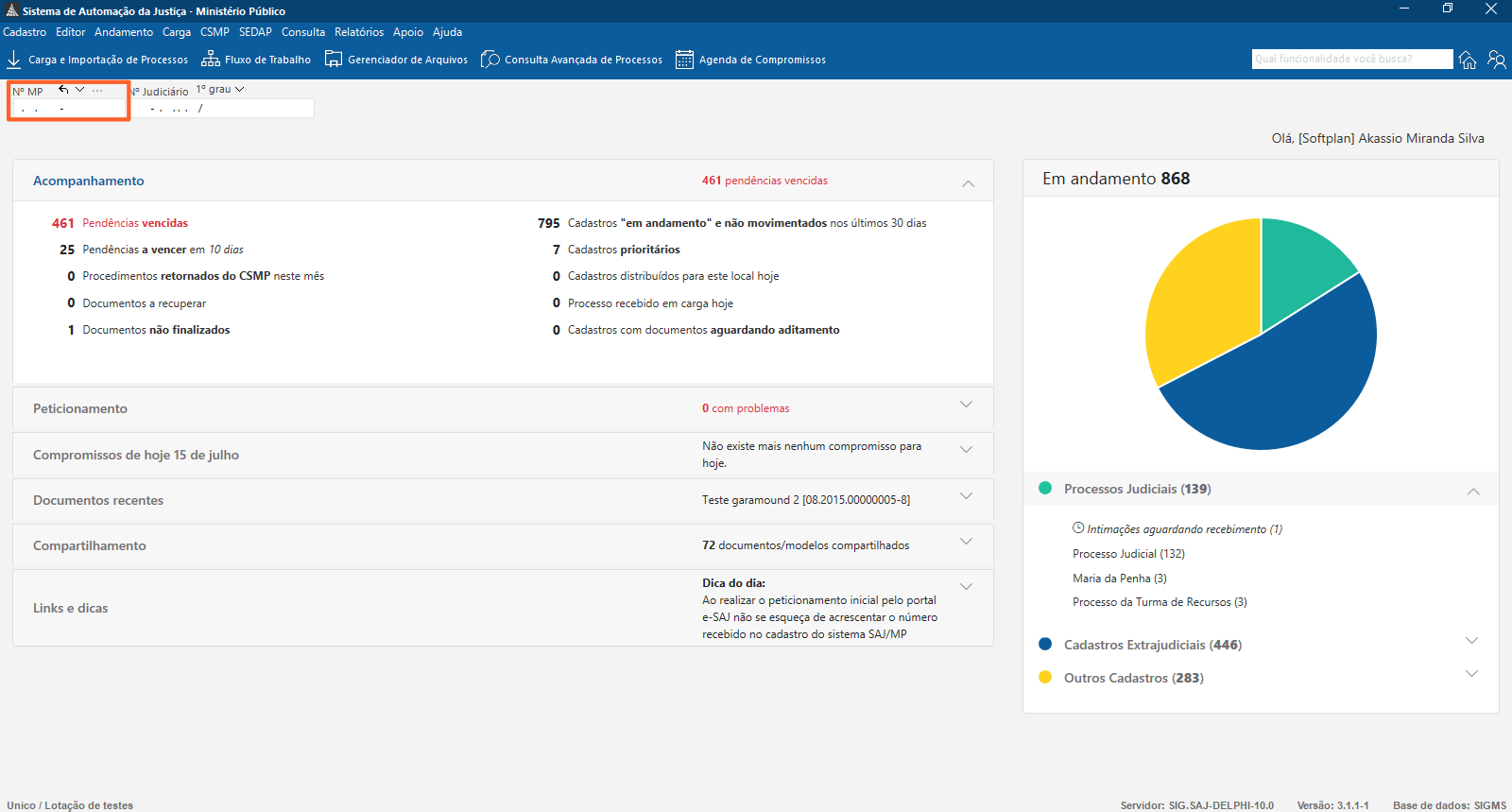
Task: Click the functionality search box
Action: pos(1351,59)
